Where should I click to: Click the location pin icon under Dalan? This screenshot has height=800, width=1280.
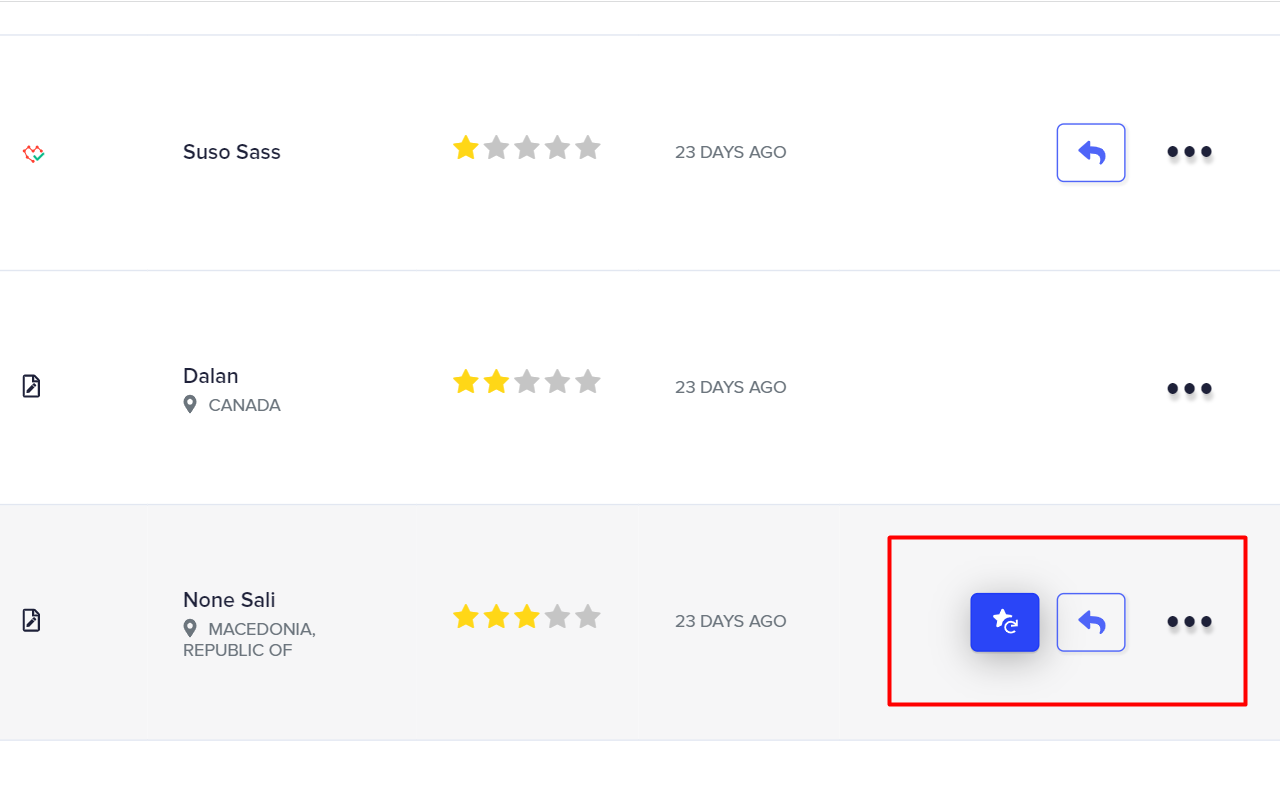[x=190, y=404]
